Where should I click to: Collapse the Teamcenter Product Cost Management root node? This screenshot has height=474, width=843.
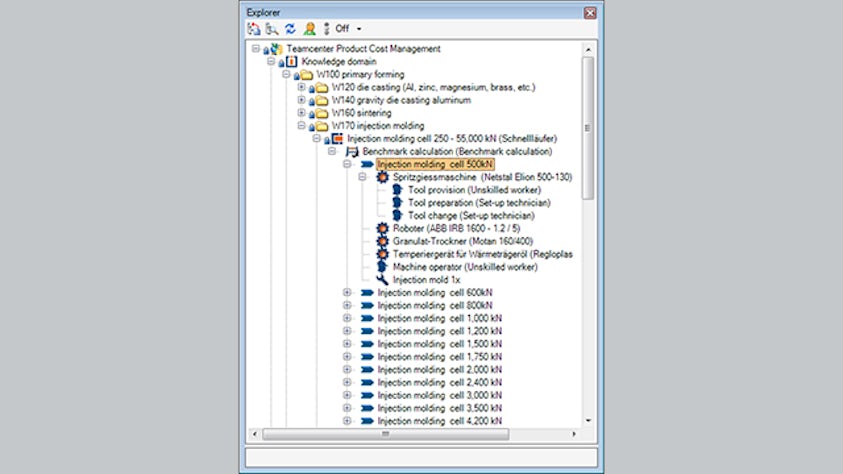pos(256,48)
